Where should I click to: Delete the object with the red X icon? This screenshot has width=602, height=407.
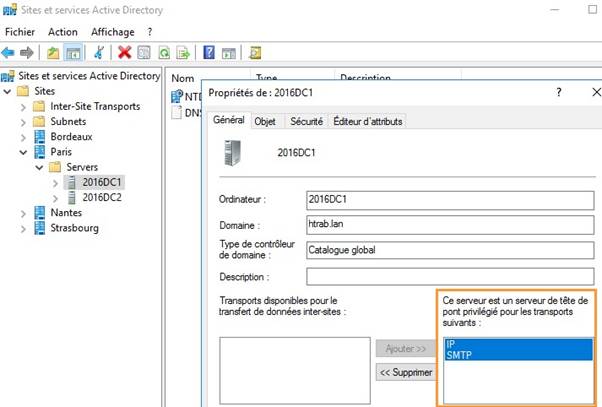coord(124,53)
